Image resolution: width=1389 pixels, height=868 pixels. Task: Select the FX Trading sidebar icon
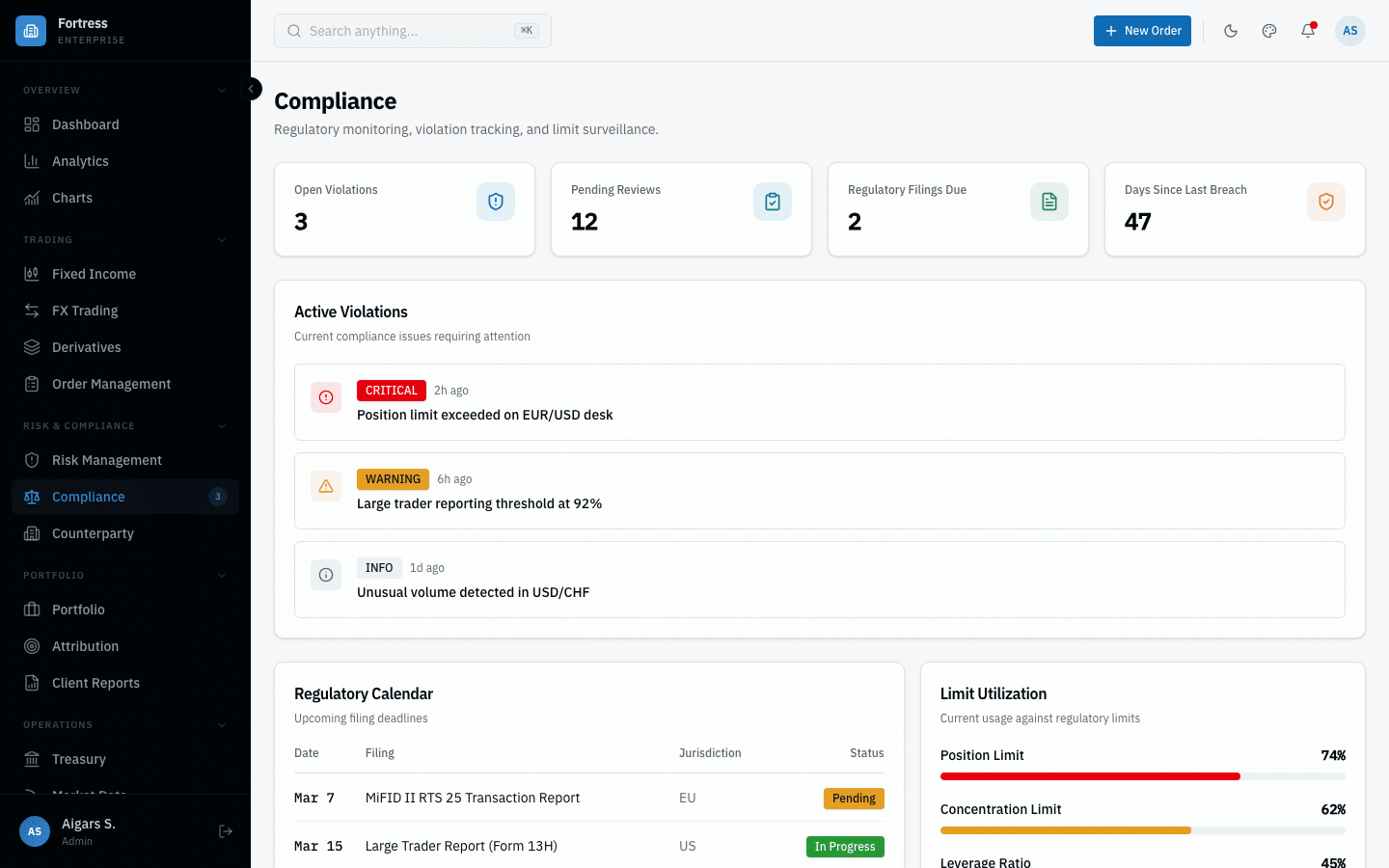(x=32, y=311)
